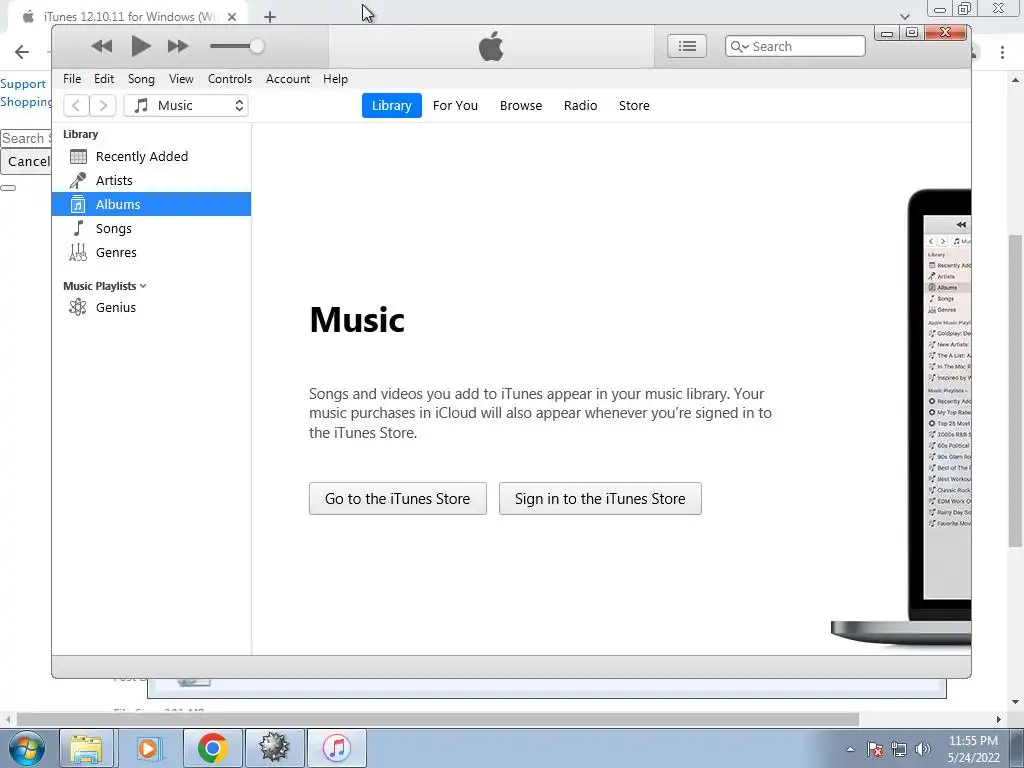Open the Music media type dropdown

click(x=186, y=105)
